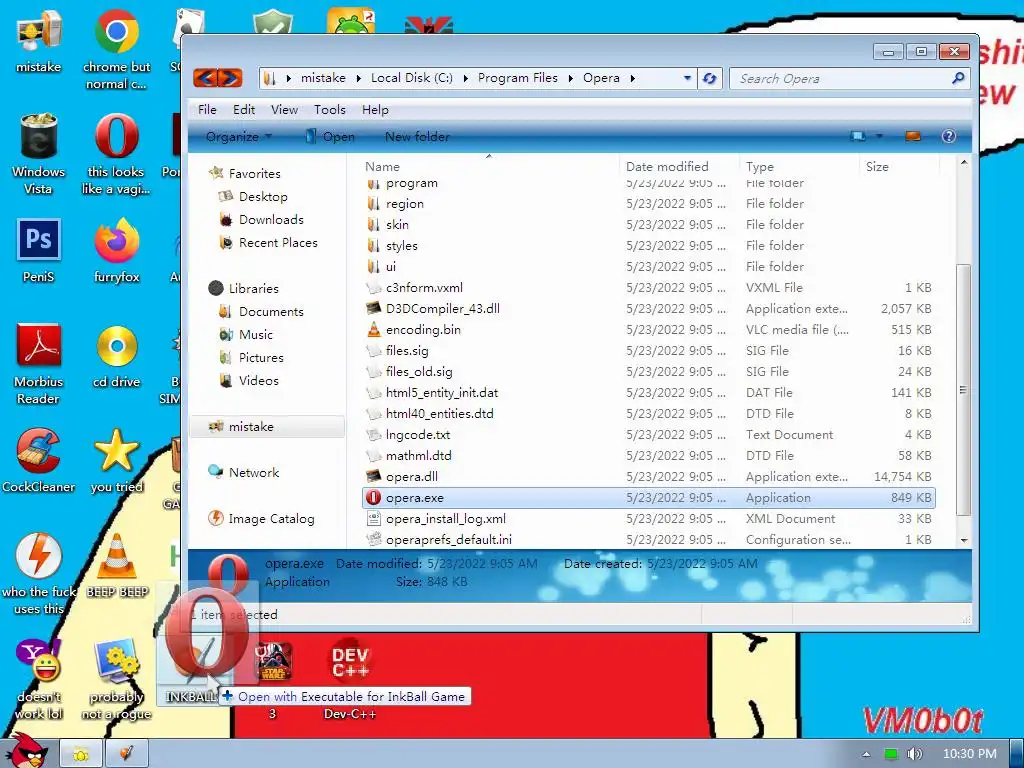Select Recent Places in navigation pane
Screen dimensions: 1024x768
click(278, 243)
